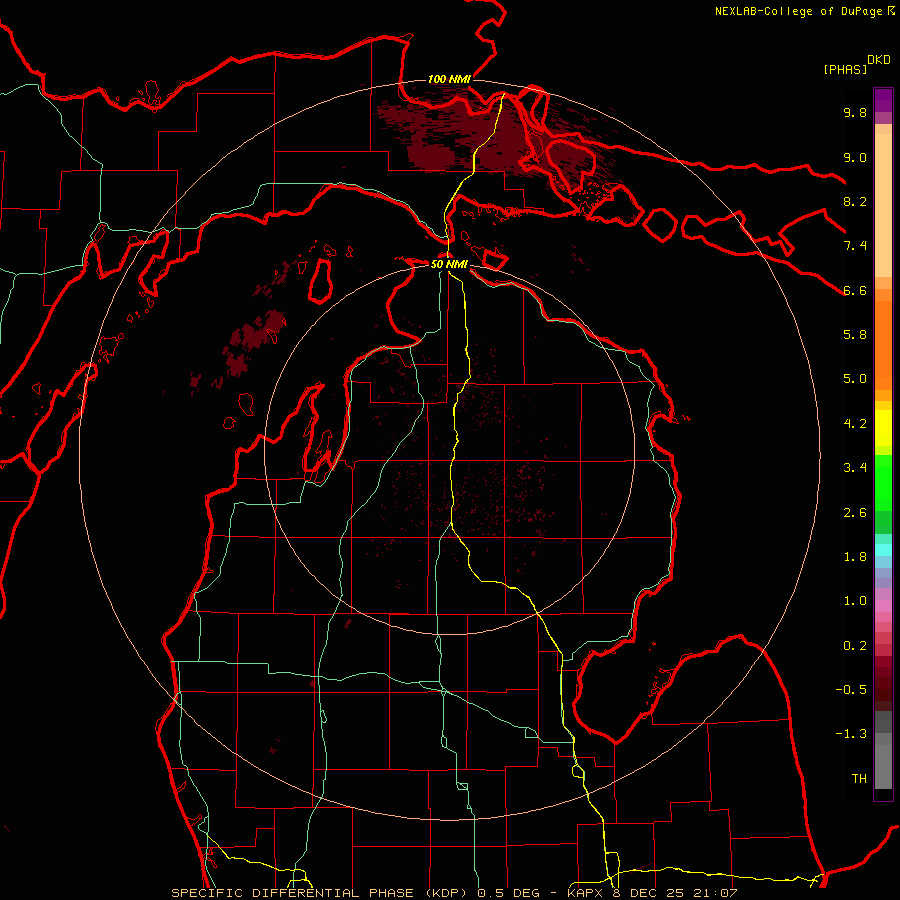This screenshot has height=900, width=900.
Task: Click the cyan segment of the color bar
Action: 883,550
